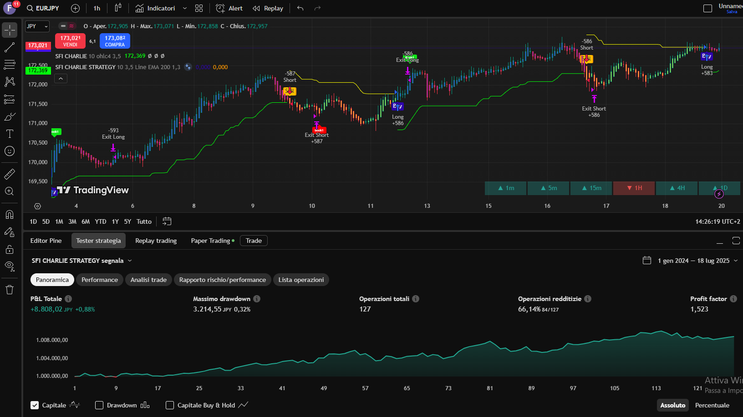Start bar Replay mode
This screenshot has height=417, width=743.
pyautogui.click(x=268, y=9)
